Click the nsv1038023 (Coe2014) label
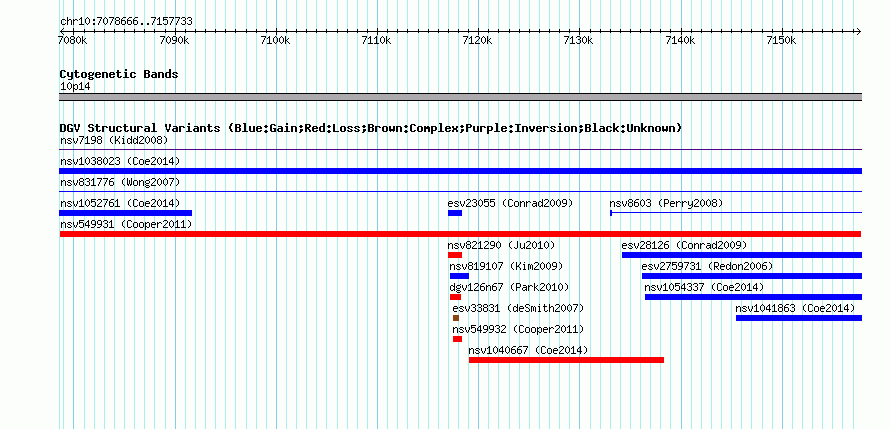 coord(120,161)
